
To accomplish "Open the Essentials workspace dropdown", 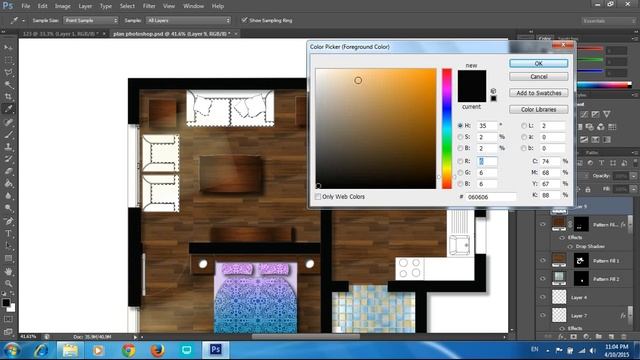I will click(609, 20).
